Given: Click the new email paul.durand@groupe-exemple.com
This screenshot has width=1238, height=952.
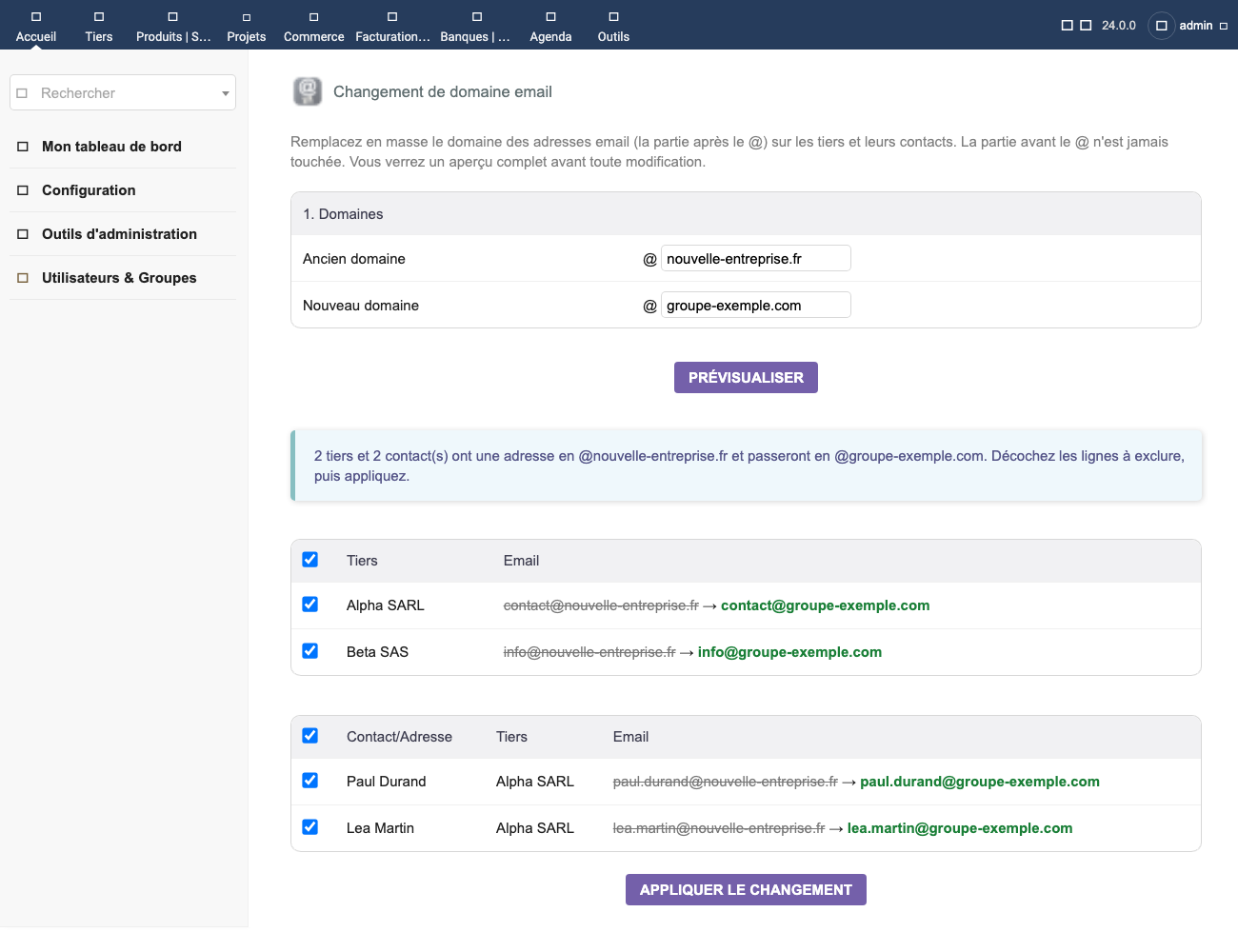Looking at the screenshot, I should (980, 782).
